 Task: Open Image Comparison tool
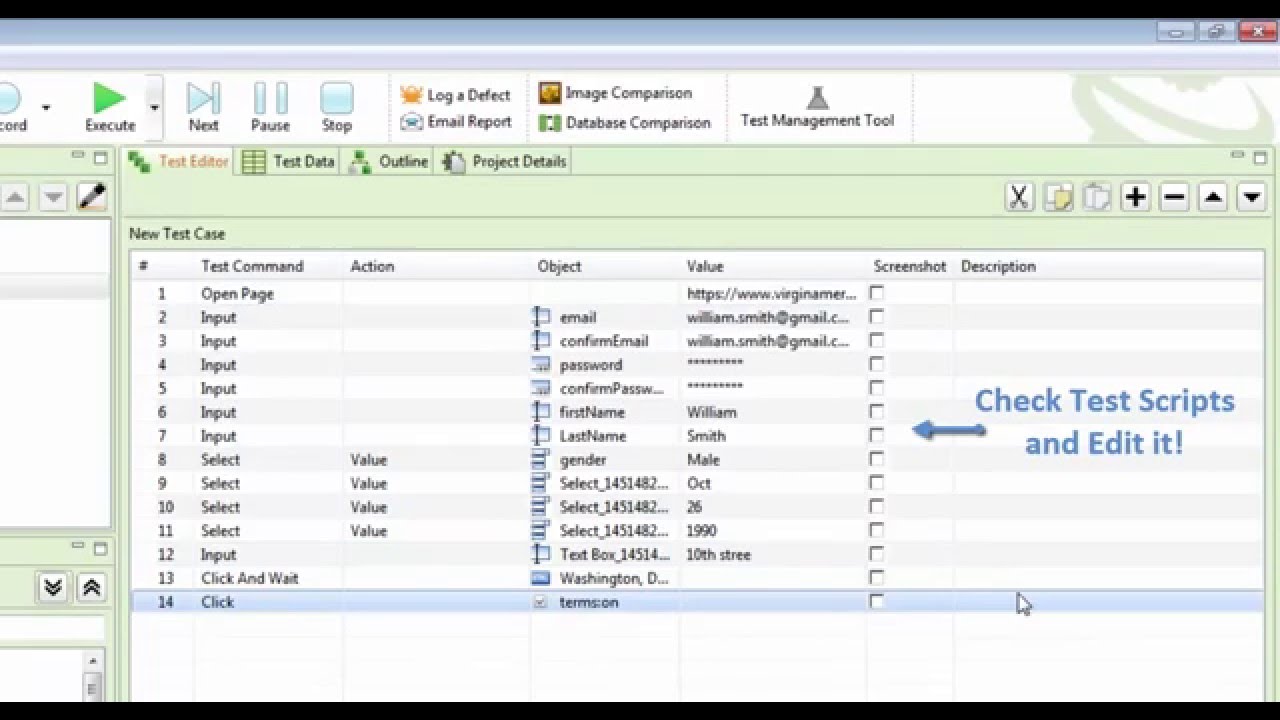[616, 93]
